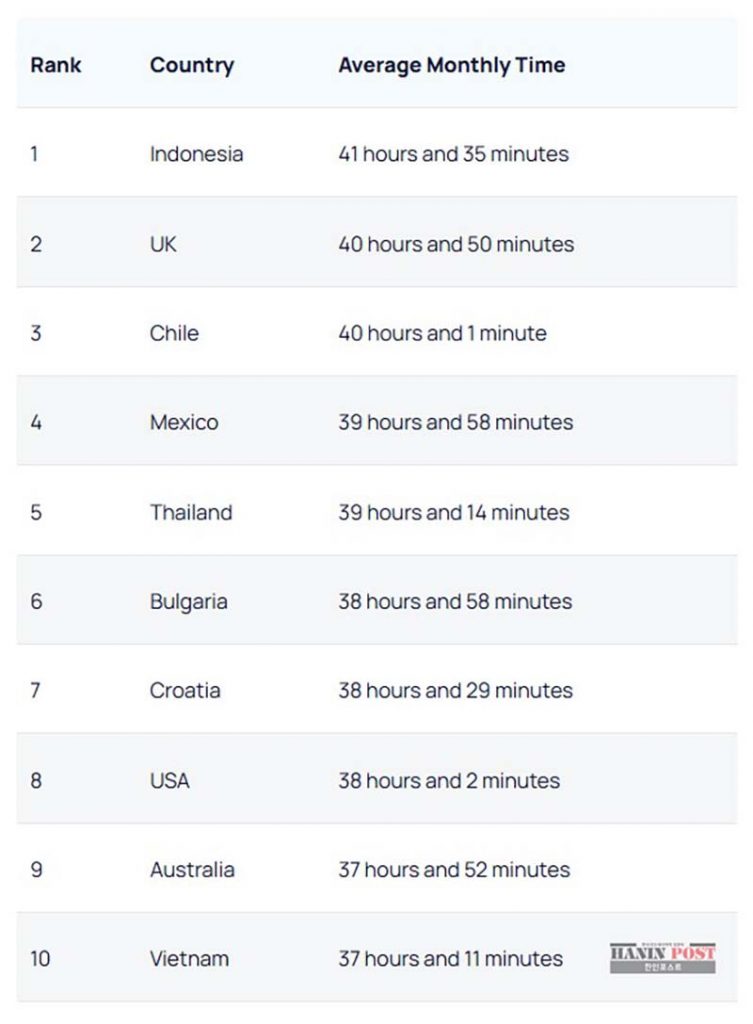Image resolution: width=753 pixels, height=1024 pixels.
Task: Click the 41 hours and 35 minutes value
Action: 453,154
